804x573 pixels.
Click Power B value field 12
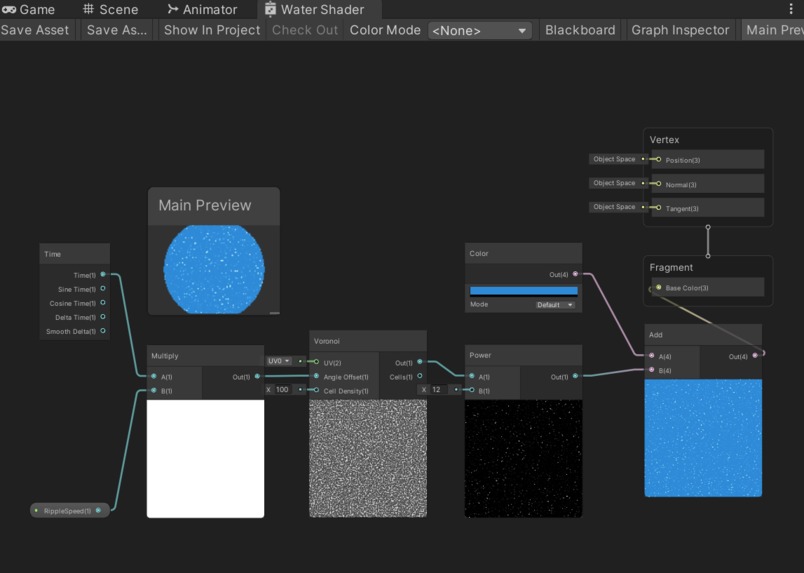pos(438,390)
